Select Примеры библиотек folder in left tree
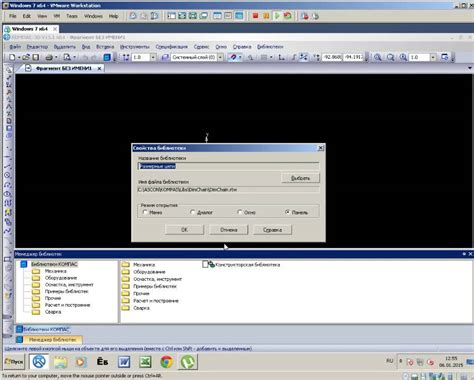The height and width of the screenshot is (380, 474). coord(66,291)
